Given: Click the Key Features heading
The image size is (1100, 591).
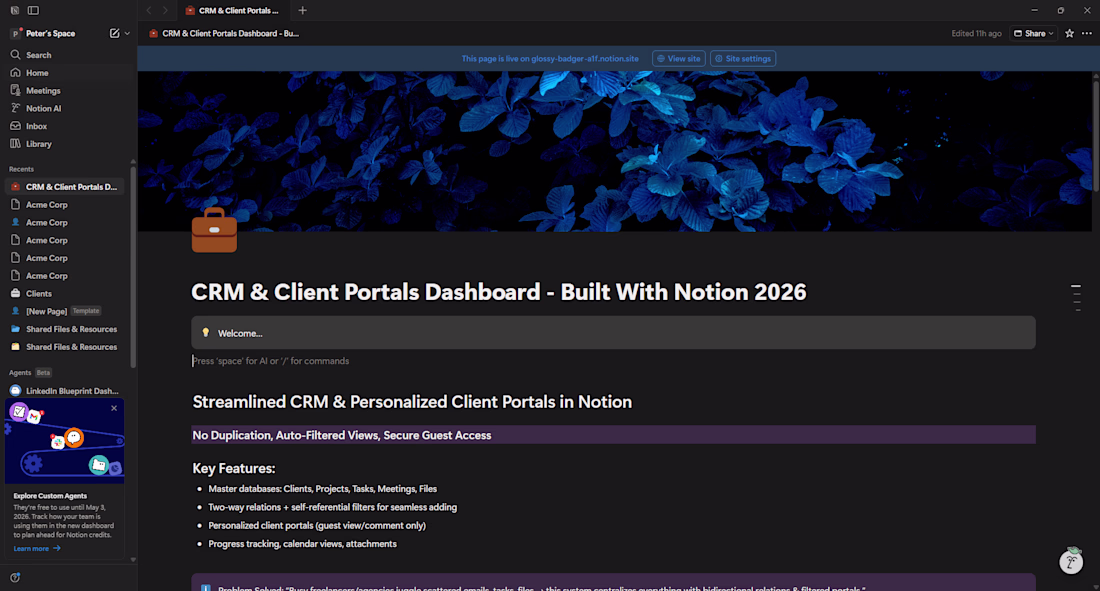Looking at the screenshot, I should [234, 468].
